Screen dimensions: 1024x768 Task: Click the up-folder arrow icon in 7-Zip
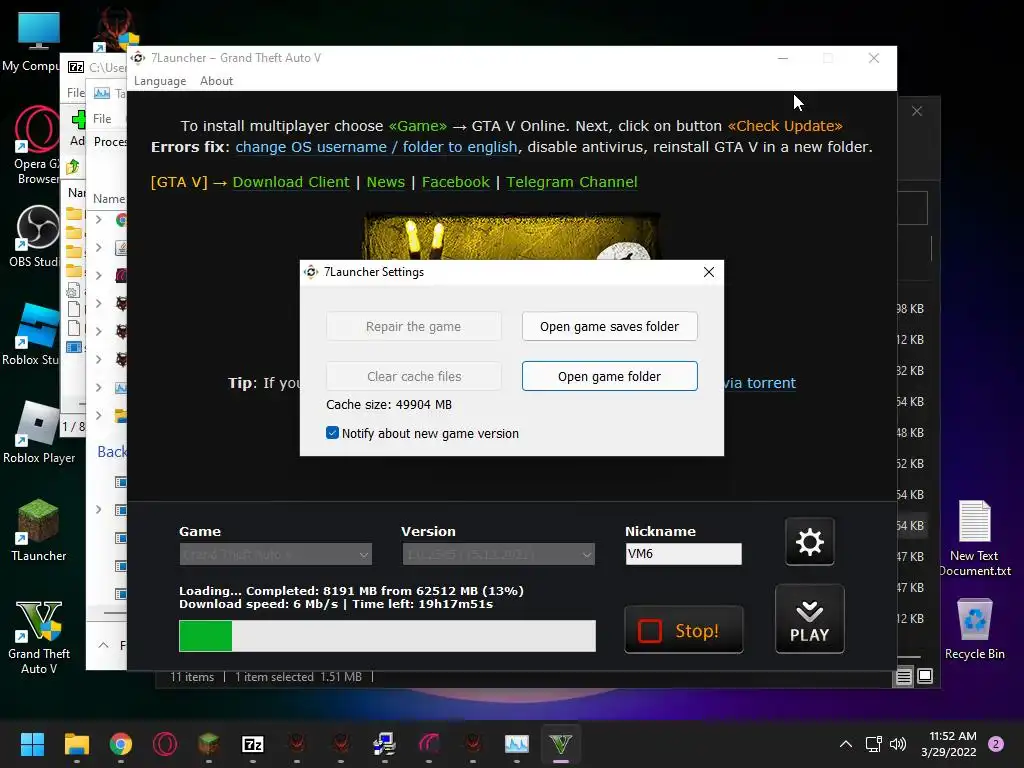click(x=73, y=167)
